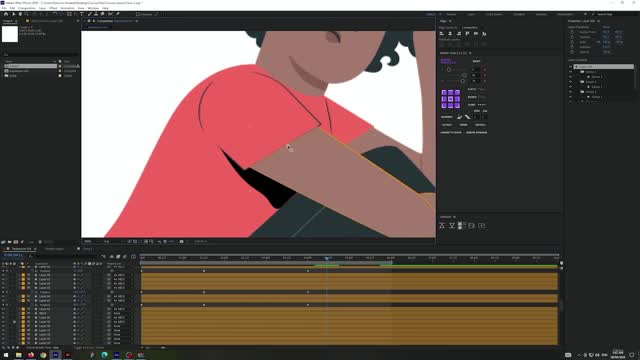
Task: Open After Effects from Windows taskbar
Action: 56,355
